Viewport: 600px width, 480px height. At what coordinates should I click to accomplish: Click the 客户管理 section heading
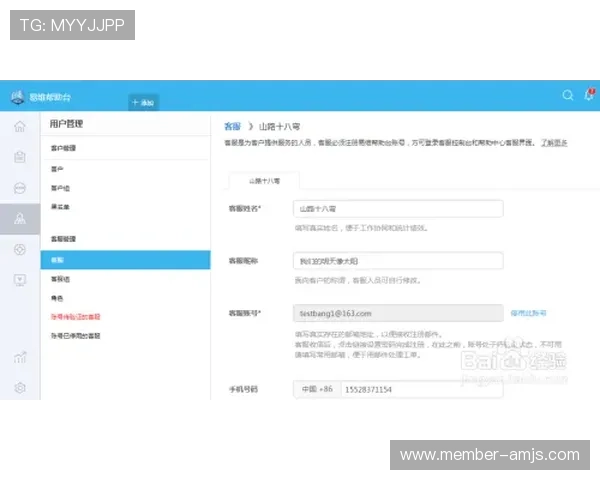pos(63,148)
